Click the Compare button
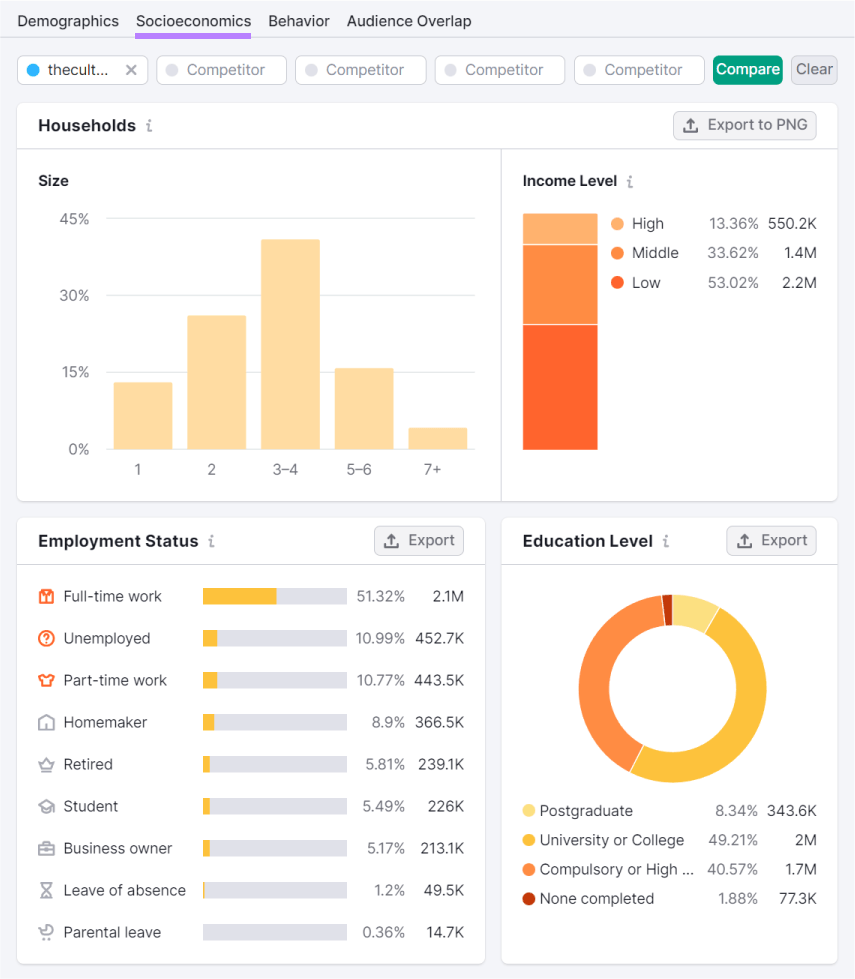Image resolution: width=855 pixels, height=979 pixels. pos(747,70)
